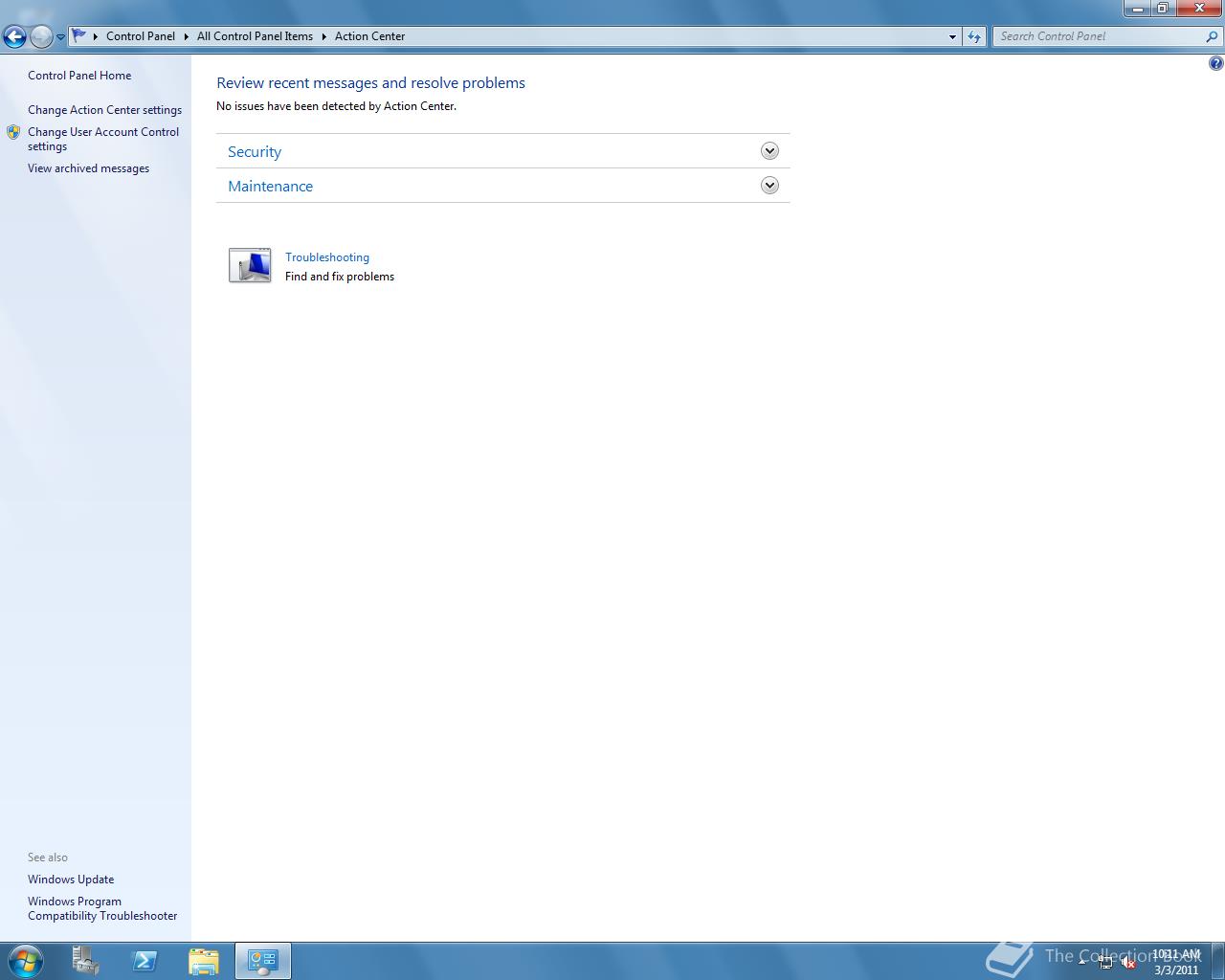This screenshot has height=980, width=1225.
Task: Open the recent pages dropdown next to Forward
Action: [60, 37]
